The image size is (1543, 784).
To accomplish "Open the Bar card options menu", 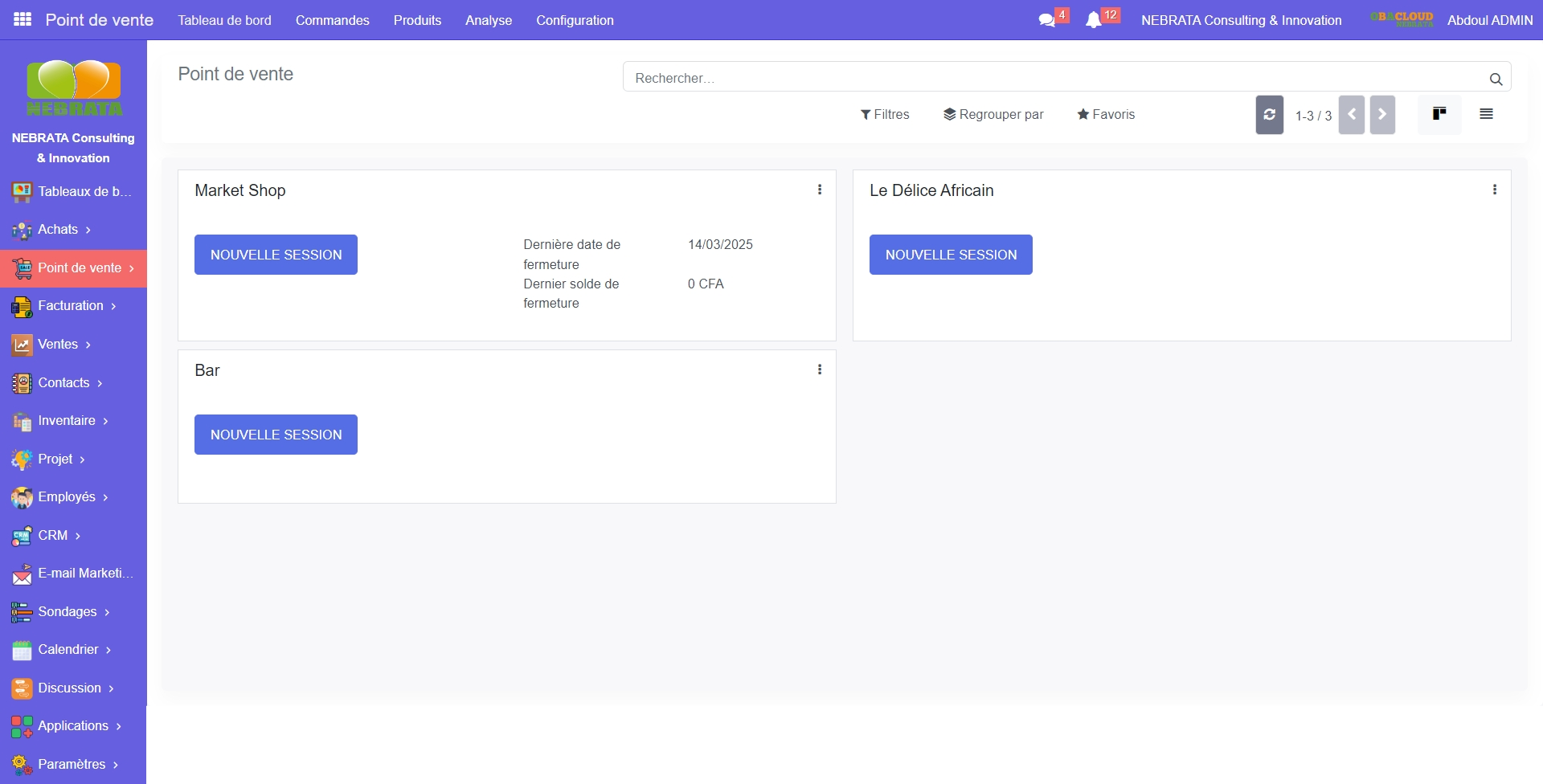I will pyautogui.click(x=820, y=370).
